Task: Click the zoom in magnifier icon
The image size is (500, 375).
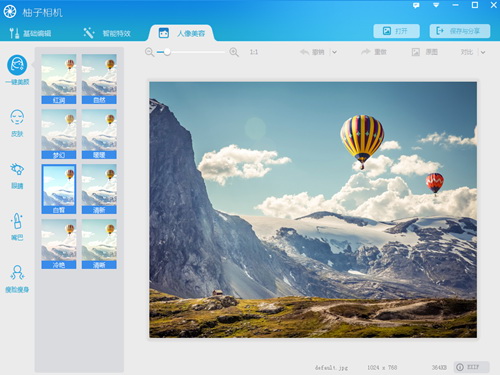Action: coord(234,52)
